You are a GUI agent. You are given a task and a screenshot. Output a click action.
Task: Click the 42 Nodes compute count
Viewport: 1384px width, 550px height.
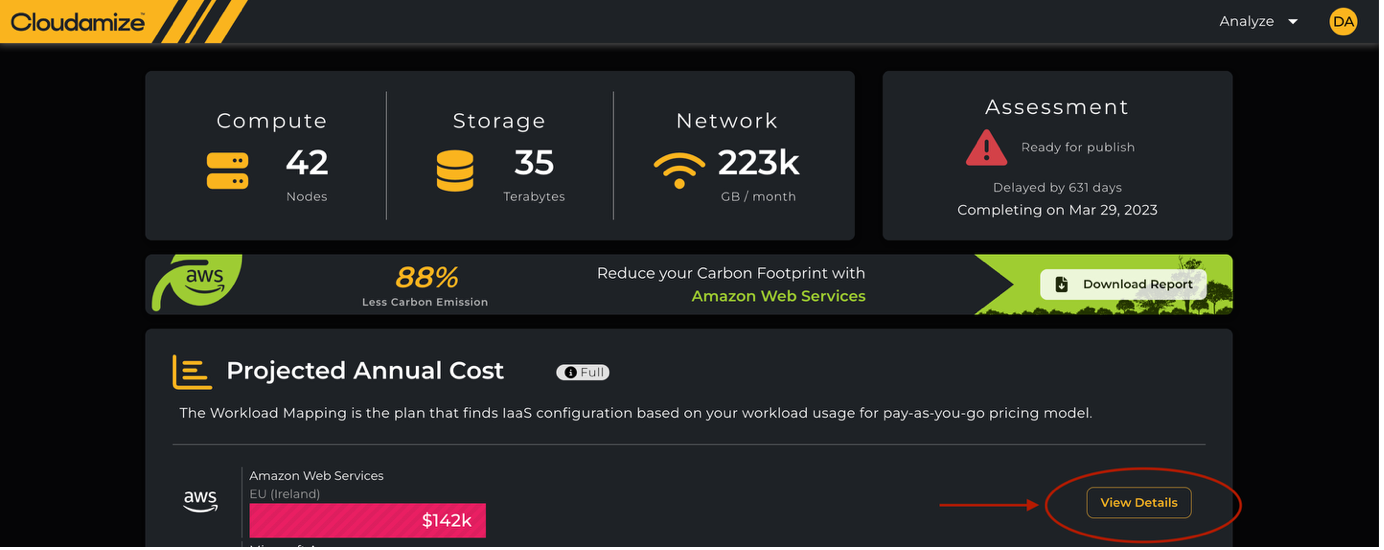(306, 162)
